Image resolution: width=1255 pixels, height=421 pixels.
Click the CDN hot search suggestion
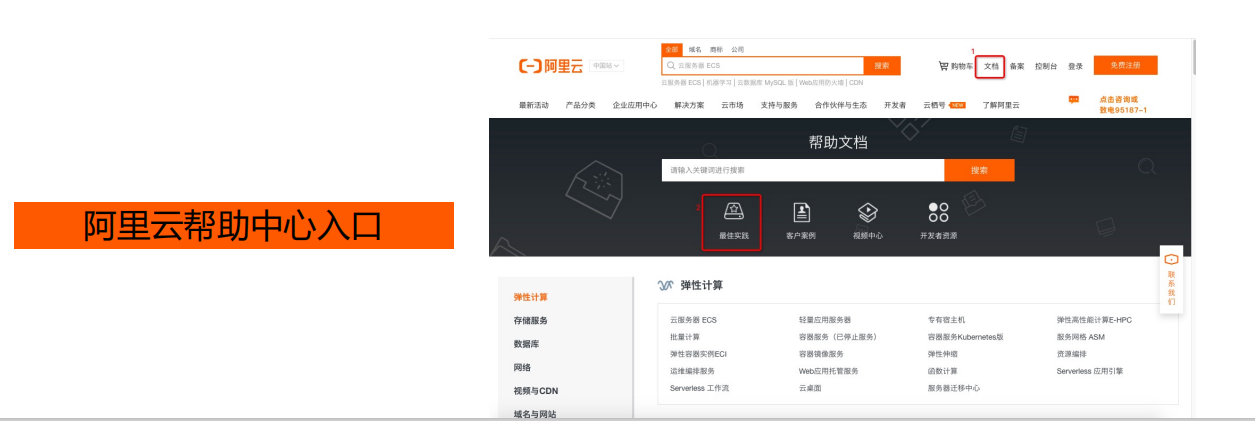coord(856,83)
